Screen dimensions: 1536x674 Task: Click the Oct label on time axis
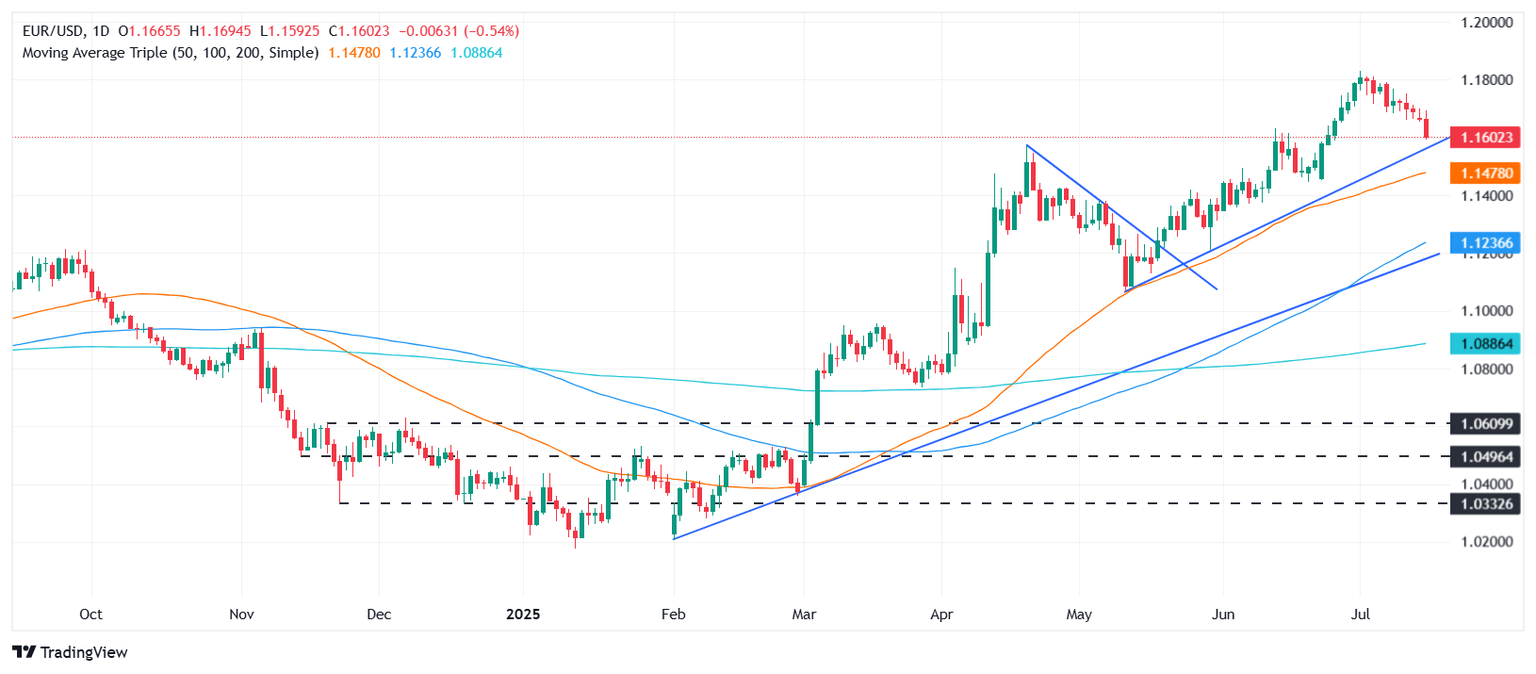(91, 613)
